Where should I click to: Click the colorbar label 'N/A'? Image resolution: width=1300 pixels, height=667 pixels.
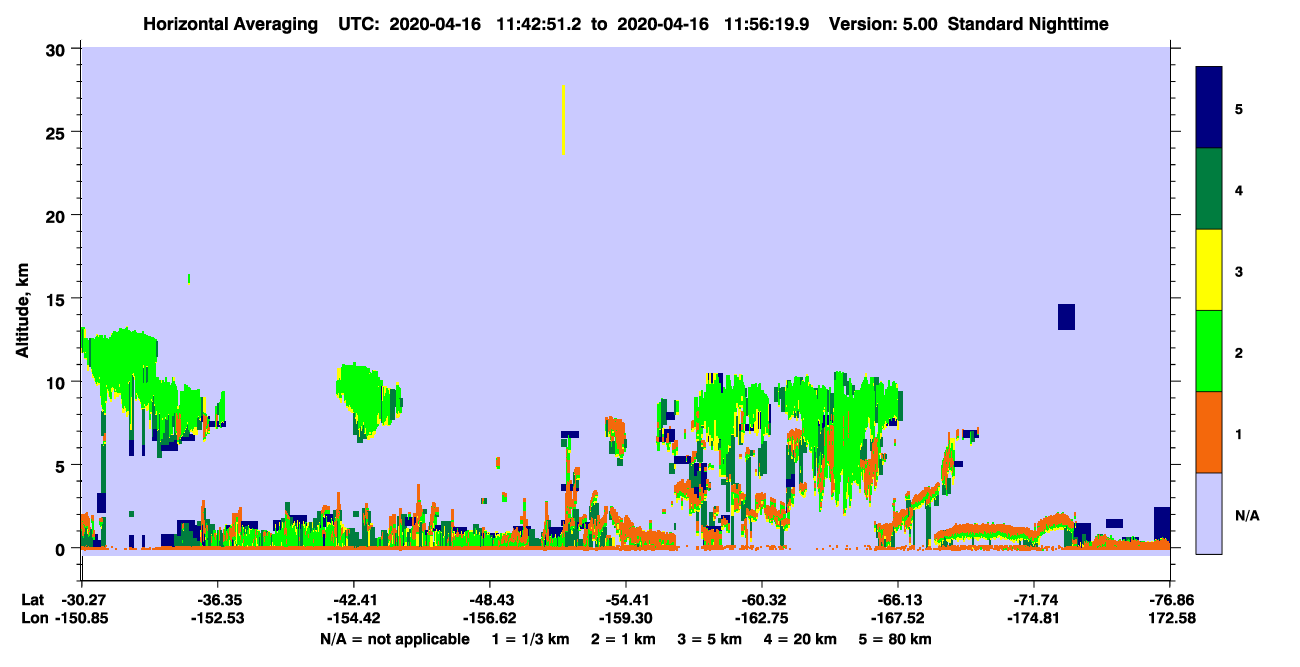[1247, 515]
